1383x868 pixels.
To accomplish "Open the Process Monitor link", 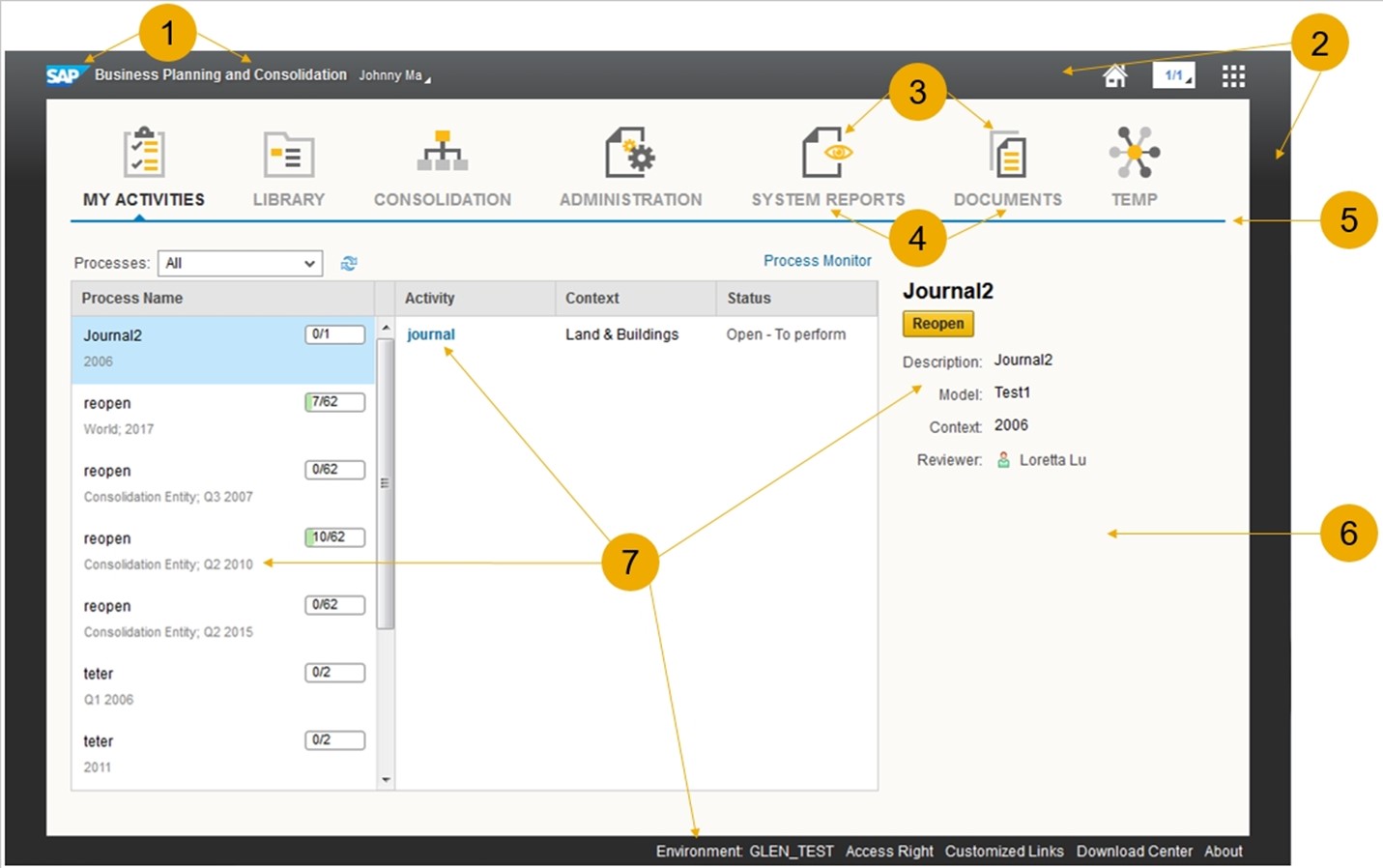I will [x=817, y=261].
